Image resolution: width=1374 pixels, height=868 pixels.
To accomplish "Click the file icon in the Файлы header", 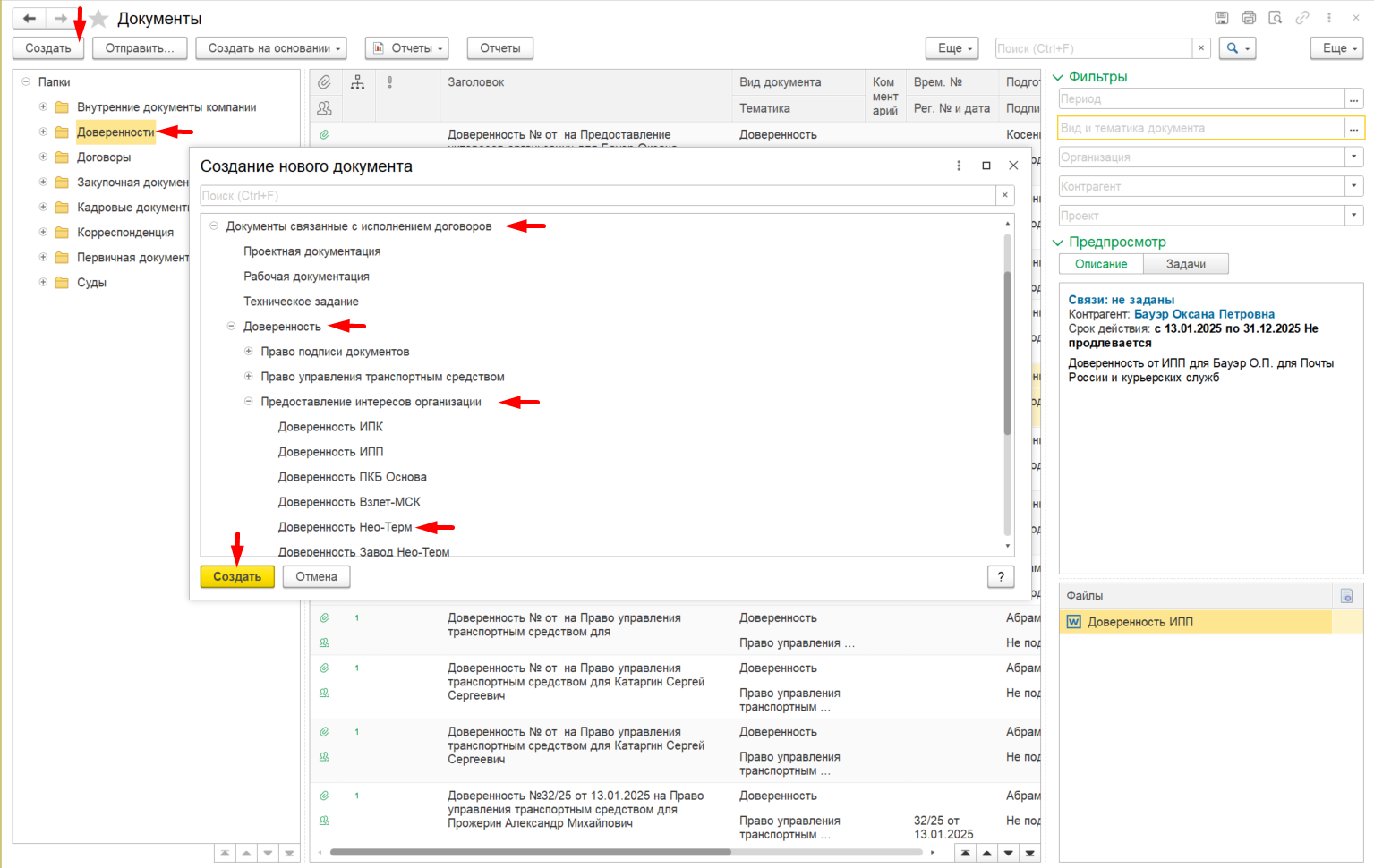I will [1346, 596].
